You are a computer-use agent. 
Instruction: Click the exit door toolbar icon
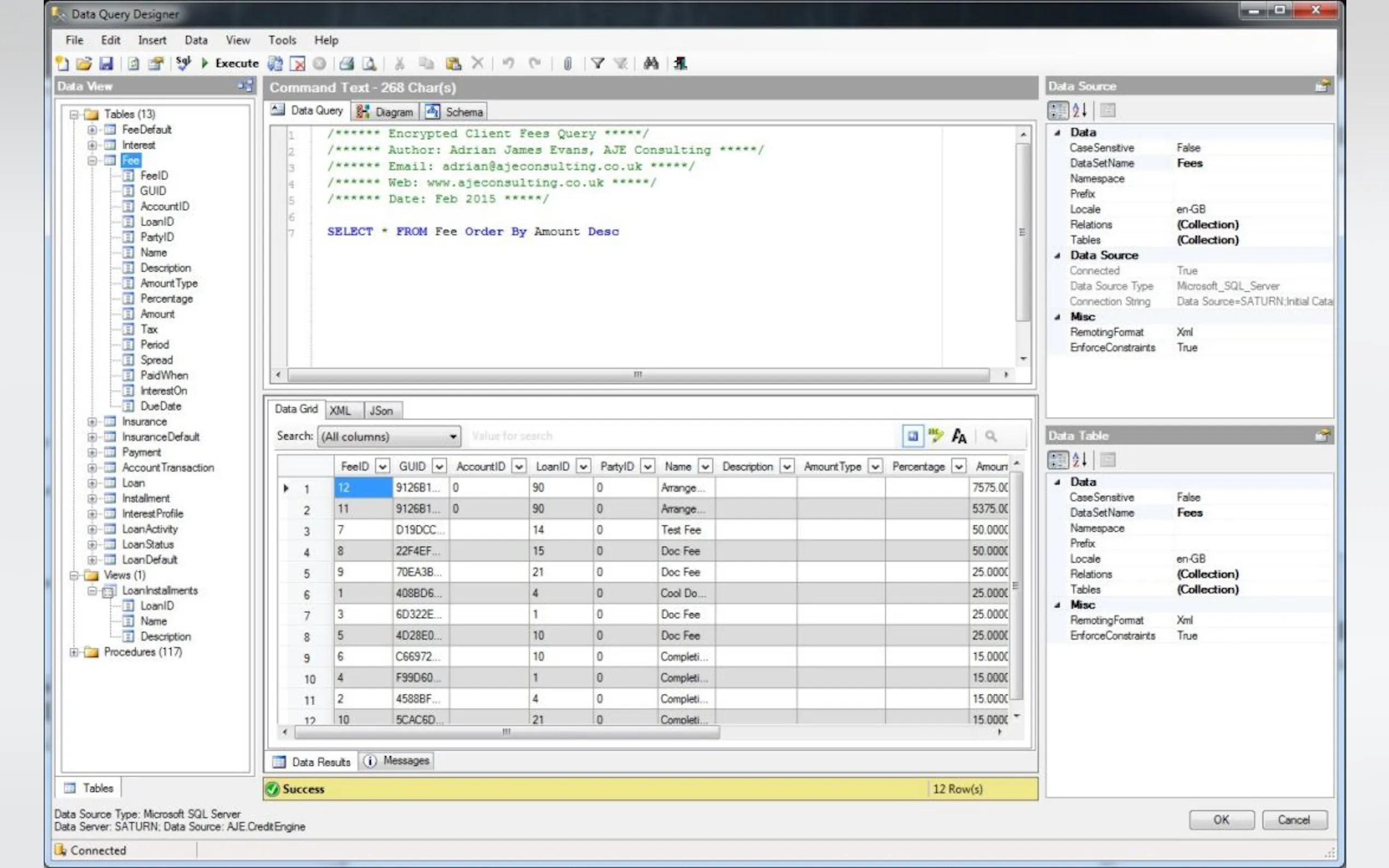pos(680,63)
